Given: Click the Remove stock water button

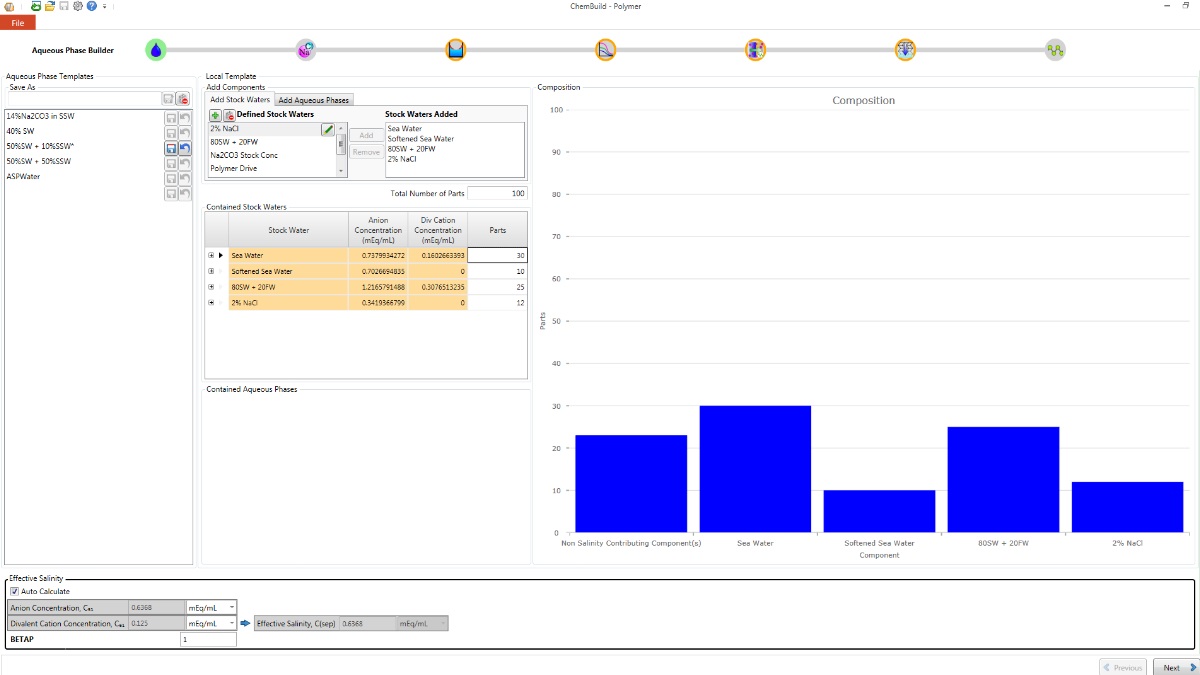Looking at the screenshot, I should [x=366, y=152].
